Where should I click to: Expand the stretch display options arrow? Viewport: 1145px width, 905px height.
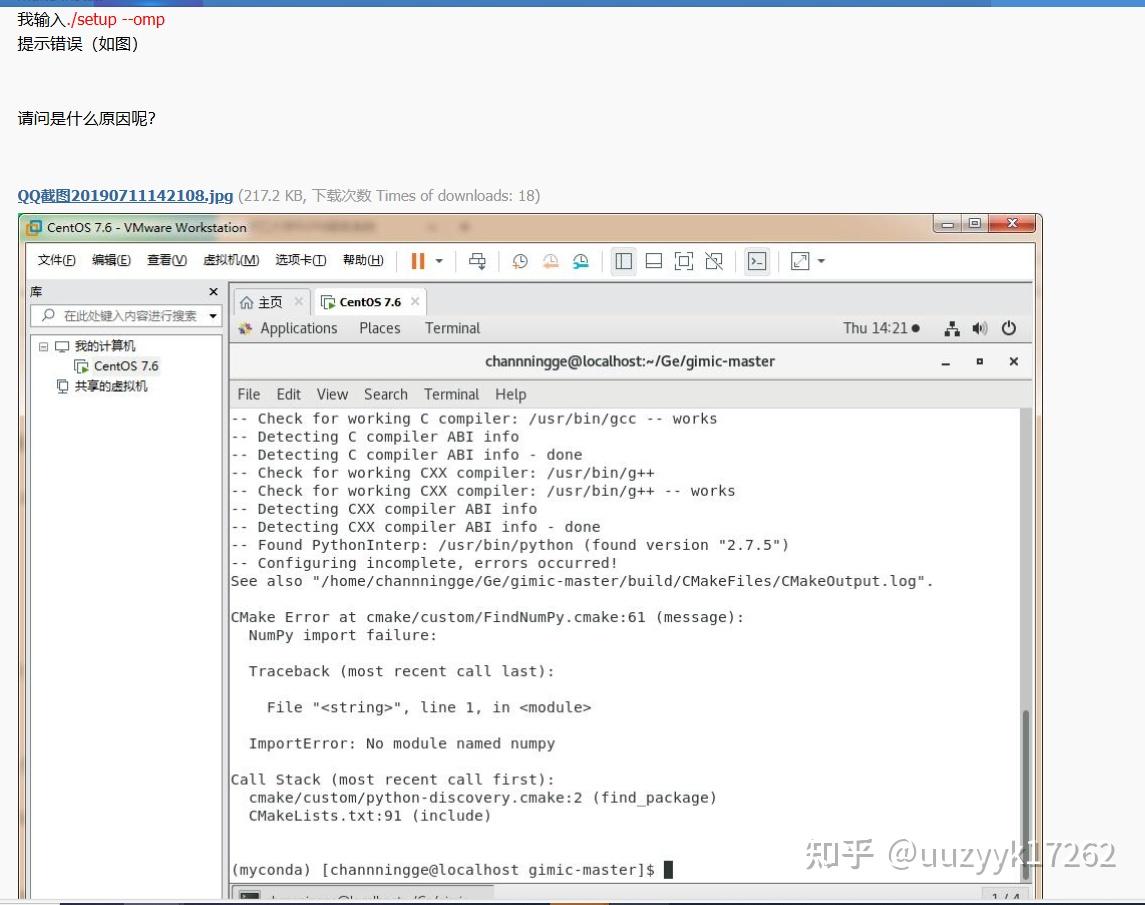click(822, 261)
